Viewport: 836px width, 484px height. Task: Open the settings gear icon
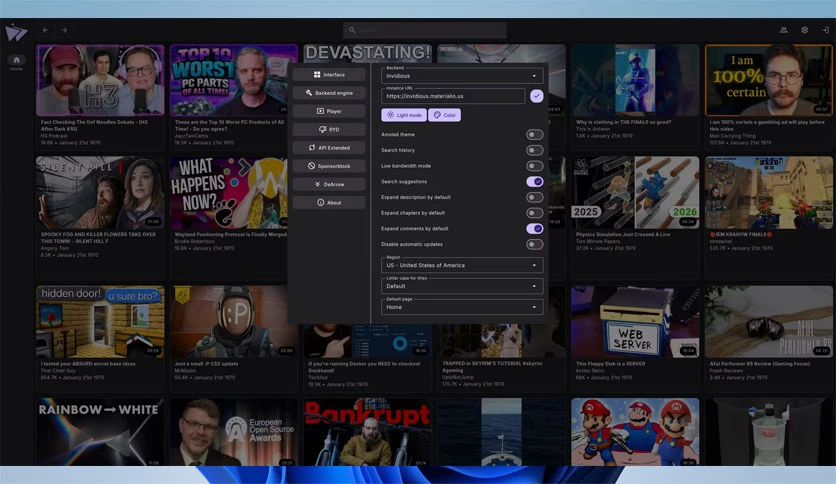[805, 30]
